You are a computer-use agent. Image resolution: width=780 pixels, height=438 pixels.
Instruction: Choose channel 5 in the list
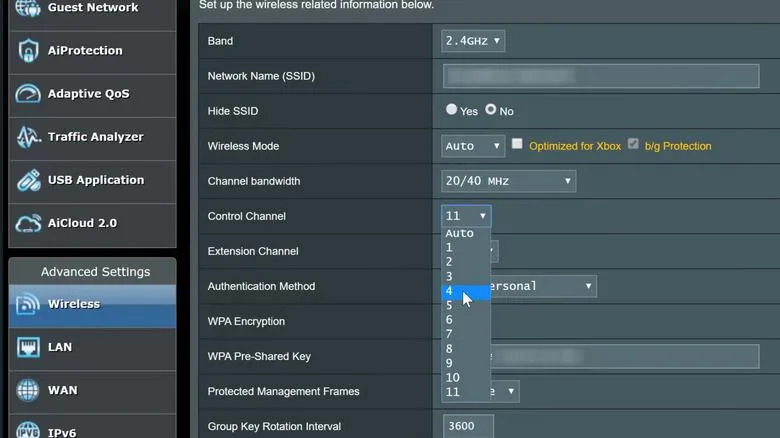[x=466, y=305]
